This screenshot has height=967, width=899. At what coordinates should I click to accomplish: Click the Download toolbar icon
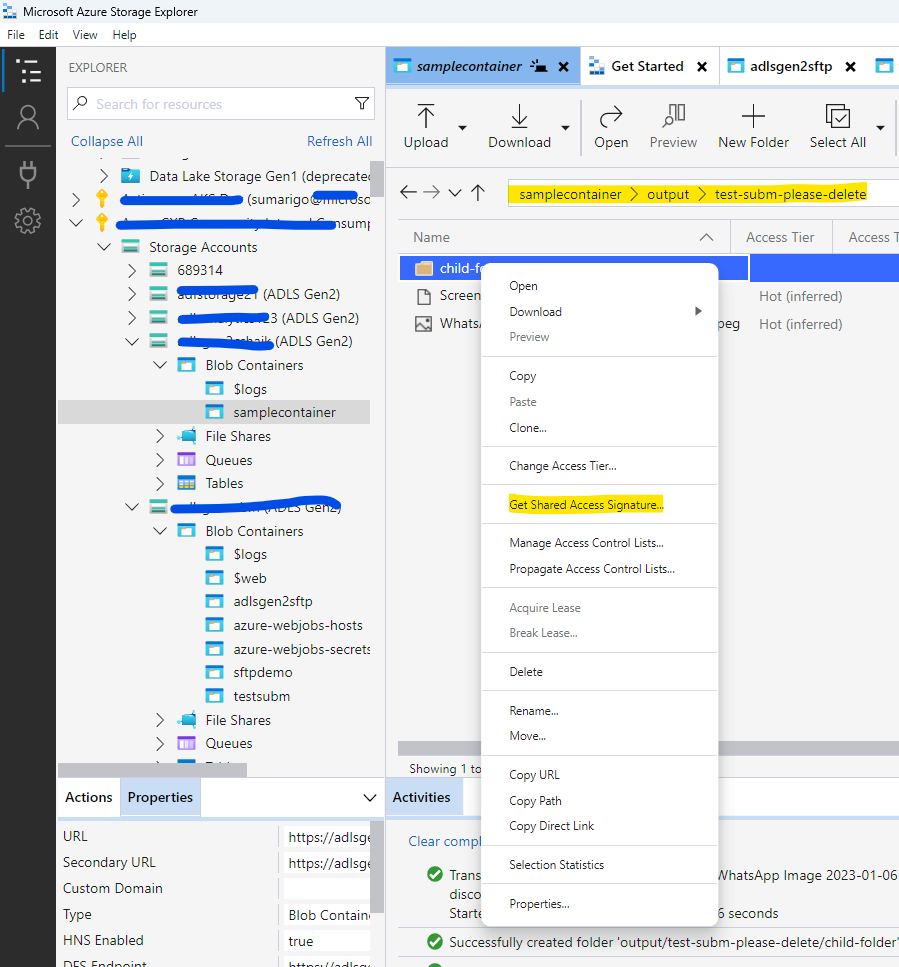(519, 116)
